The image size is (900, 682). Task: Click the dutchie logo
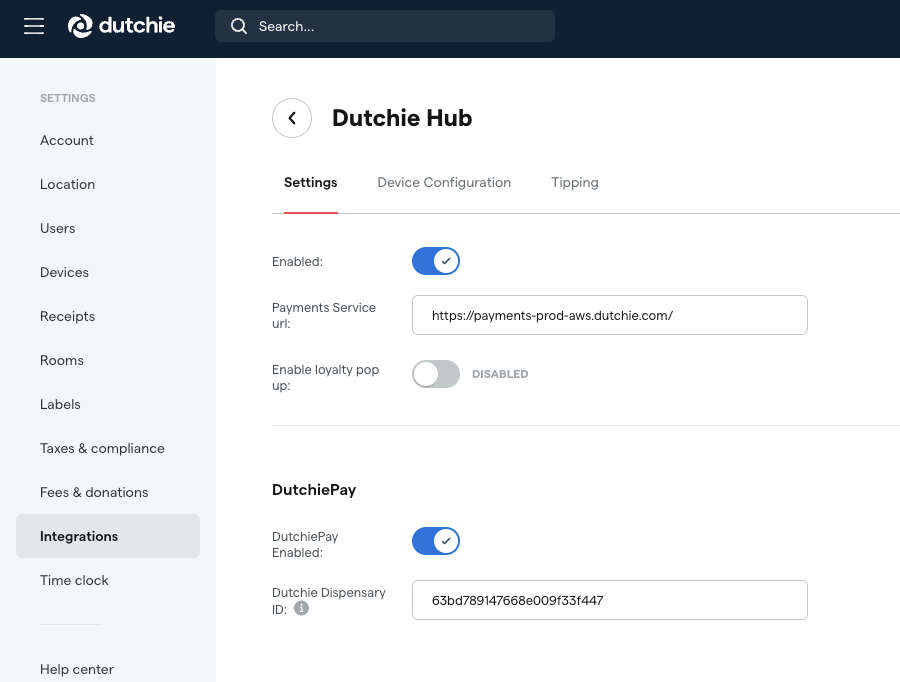[121, 26]
